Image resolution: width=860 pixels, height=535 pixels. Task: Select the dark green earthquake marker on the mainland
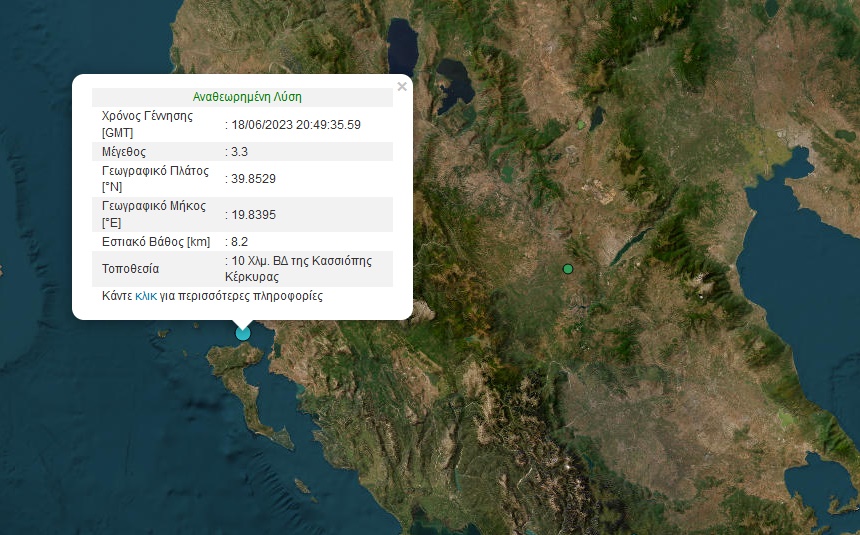pos(568,269)
